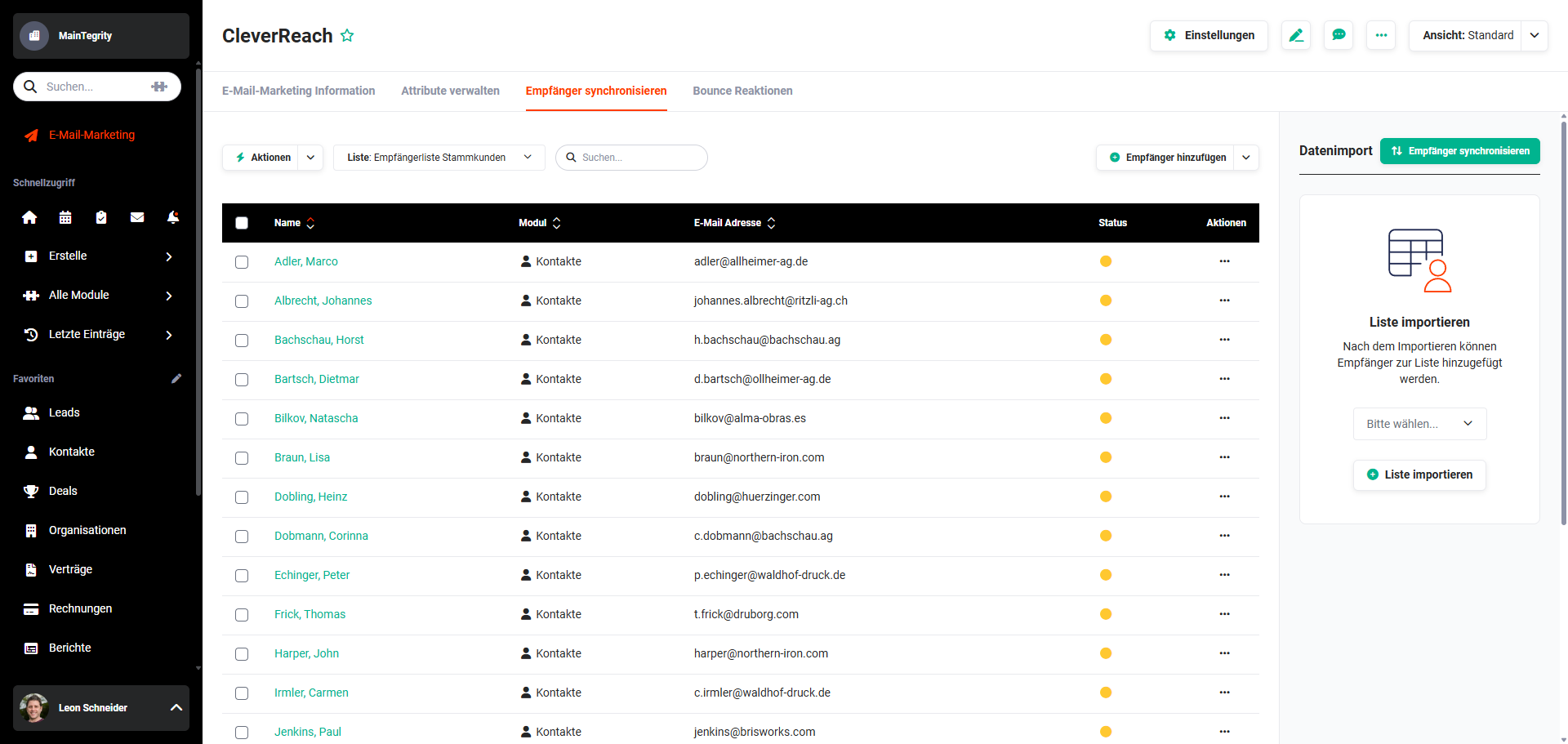Image resolution: width=1568 pixels, height=744 pixels.
Task: Edit favorites with the pencil icon
Action: coord(176,378)
